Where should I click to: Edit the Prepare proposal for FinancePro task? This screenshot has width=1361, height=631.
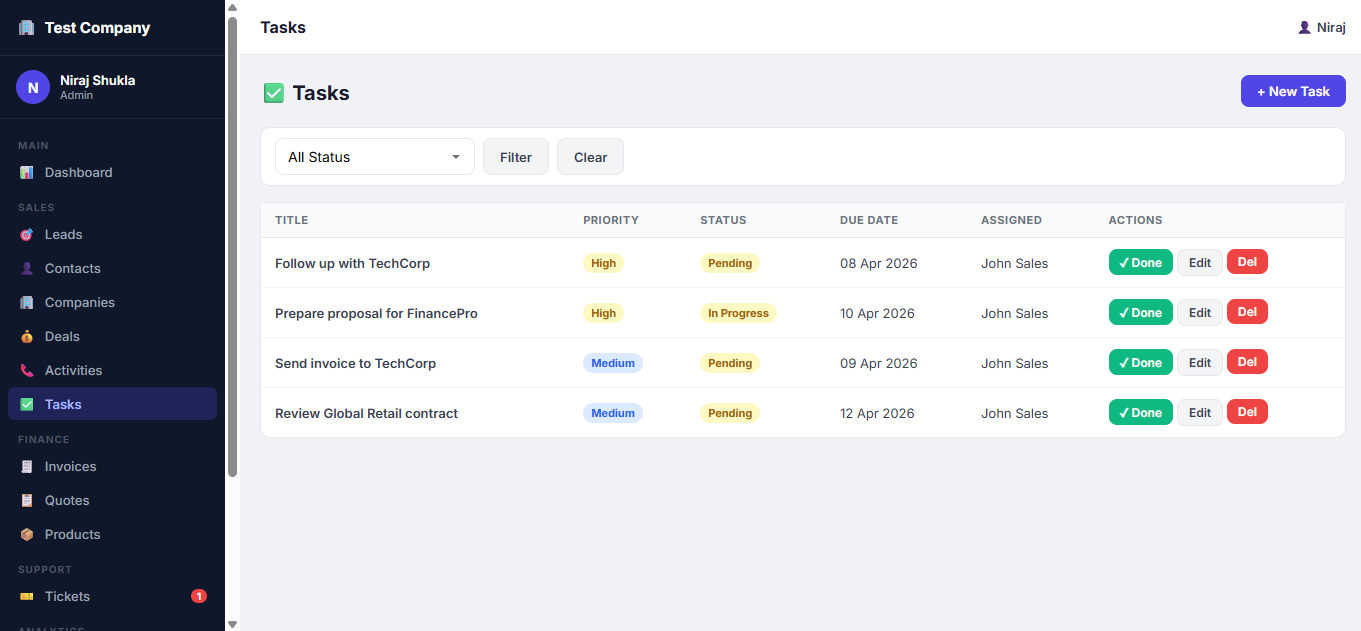[x=1199, y=313]
